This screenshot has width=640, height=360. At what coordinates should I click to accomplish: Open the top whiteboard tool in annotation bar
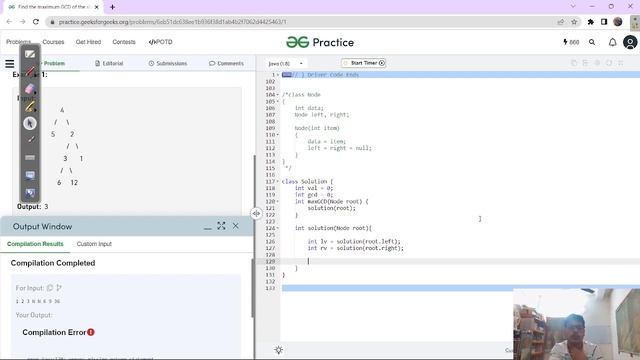click(30, 54)
